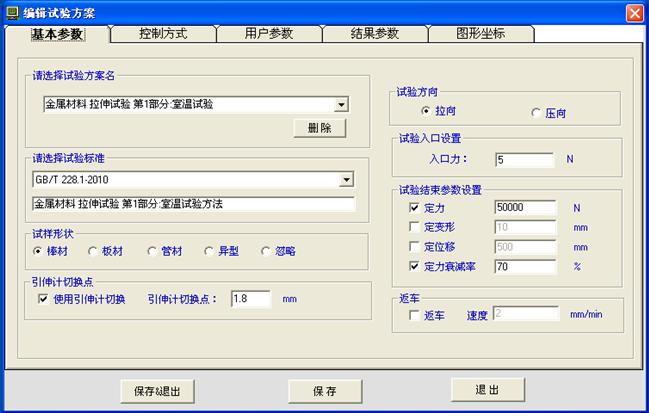Viewport: 649px width, 413px height.
Task: Select the 板材 specimen shape option
Action: pos(94,251)
